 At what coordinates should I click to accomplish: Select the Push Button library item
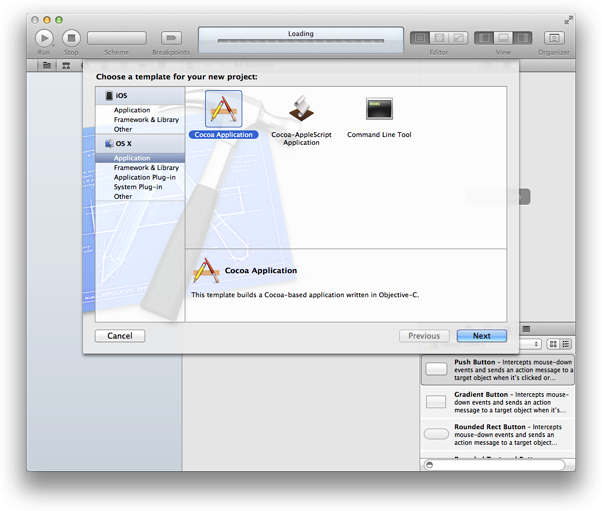(498, 370)
